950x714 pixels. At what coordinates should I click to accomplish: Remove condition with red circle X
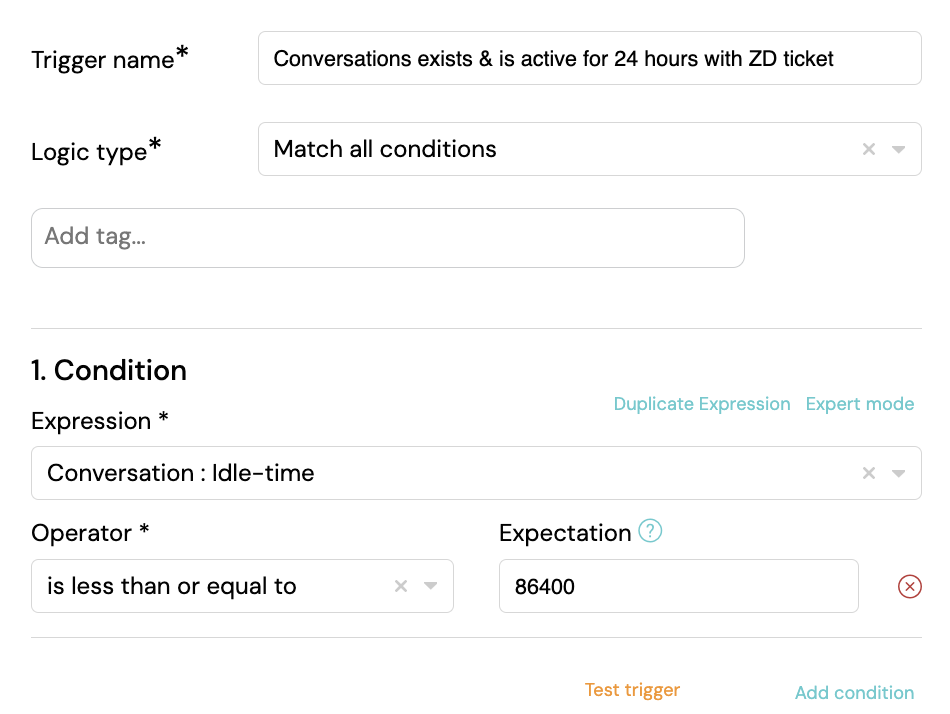(909, 586)
